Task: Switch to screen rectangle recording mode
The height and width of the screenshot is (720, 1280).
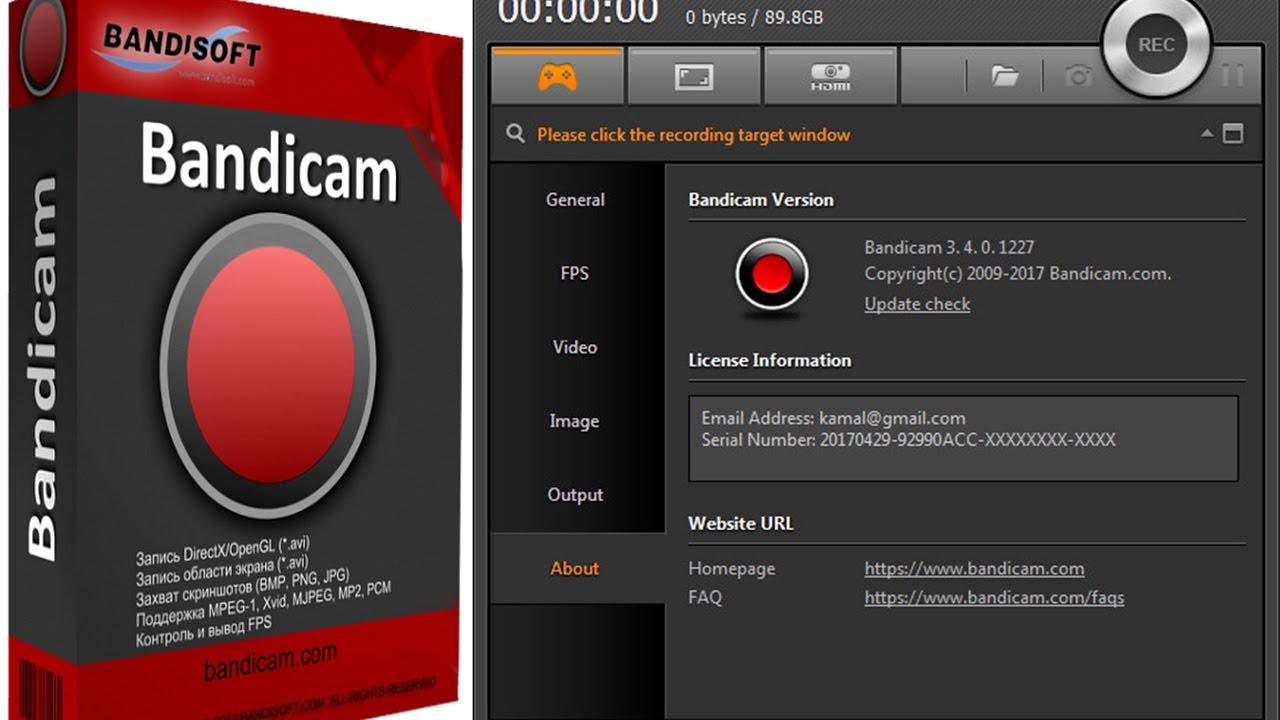Action: click(x=694, y=76)
